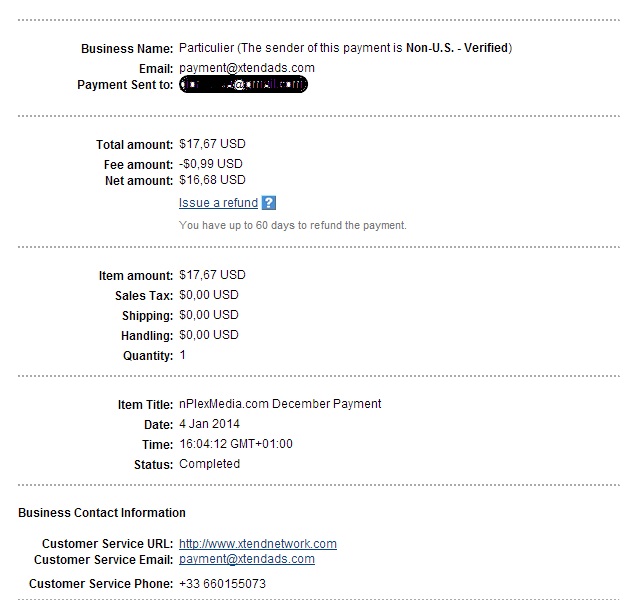This screenshot has height=600, width=625.
Task: Click the Item amount $17,67 USD value
Action: [212, 275]
